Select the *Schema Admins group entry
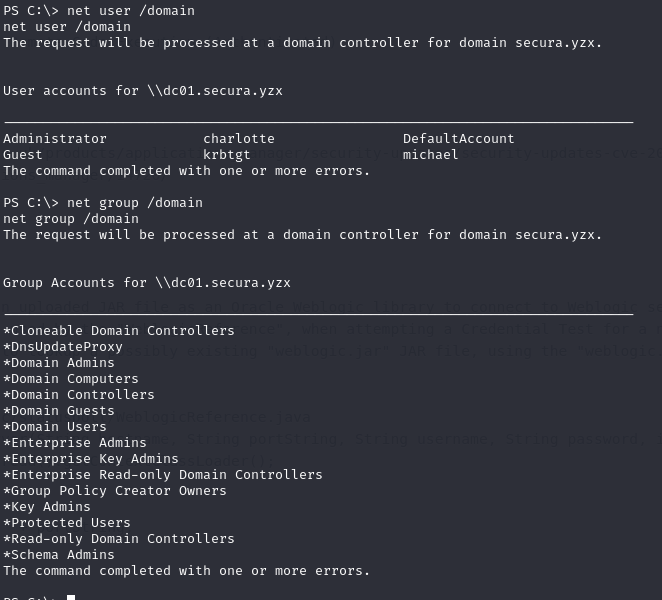The image size is (662, 600). click(59, 555)
